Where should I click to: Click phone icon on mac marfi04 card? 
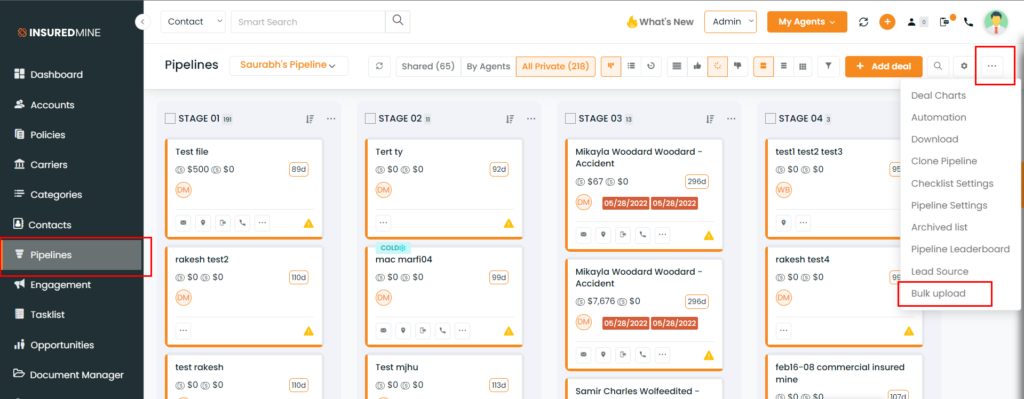(443, 330)
